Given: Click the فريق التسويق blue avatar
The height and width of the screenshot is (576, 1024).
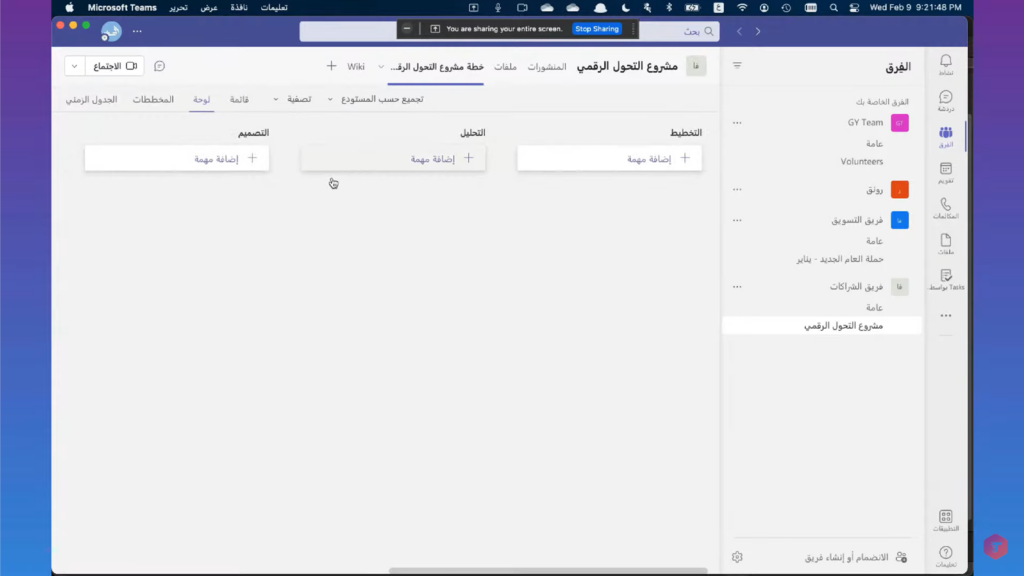Looking at the screenshot, I should (x=899, y=220).
